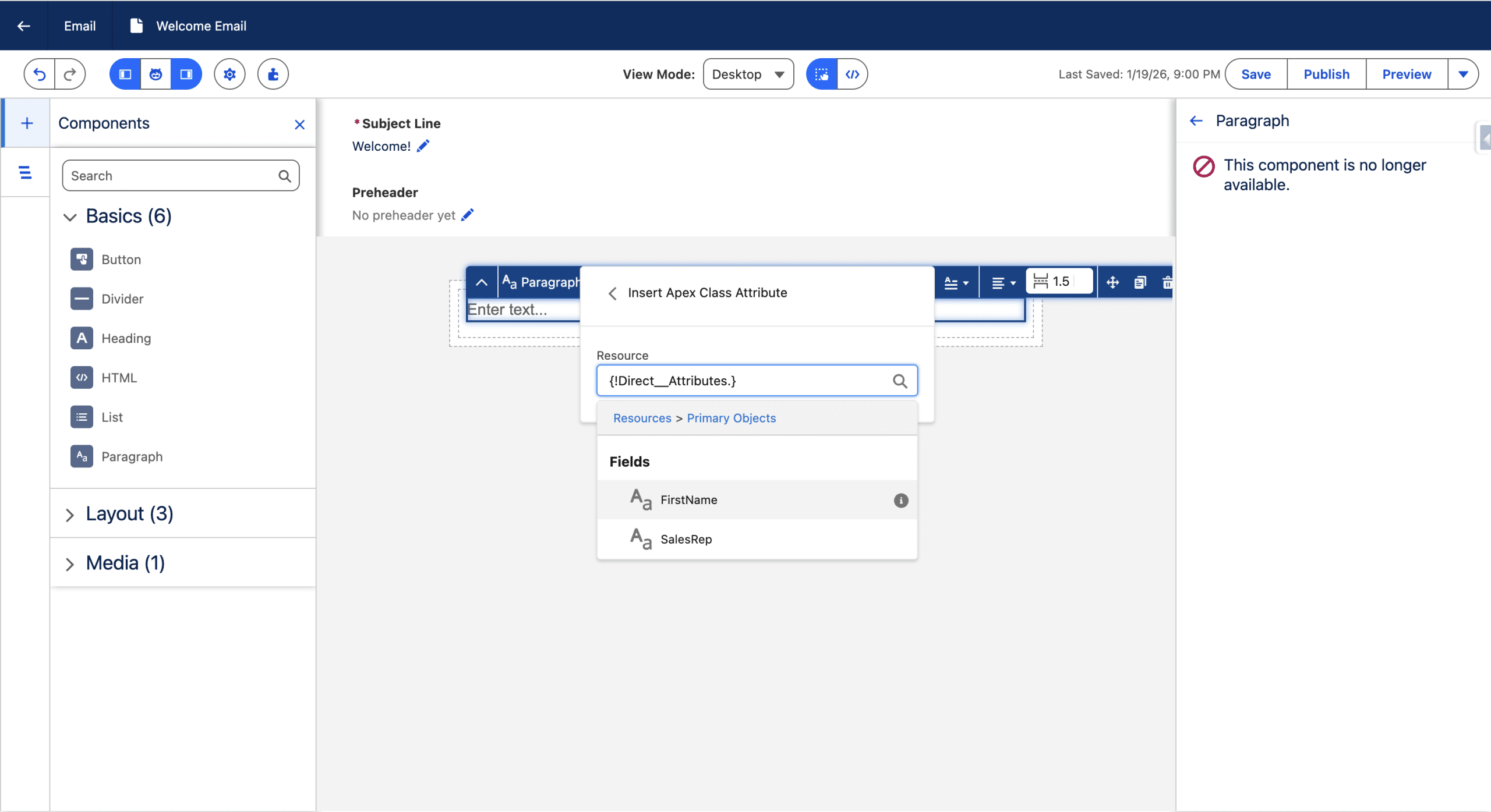
Task: Select the SalesRep field option
Action: (686, 539)
